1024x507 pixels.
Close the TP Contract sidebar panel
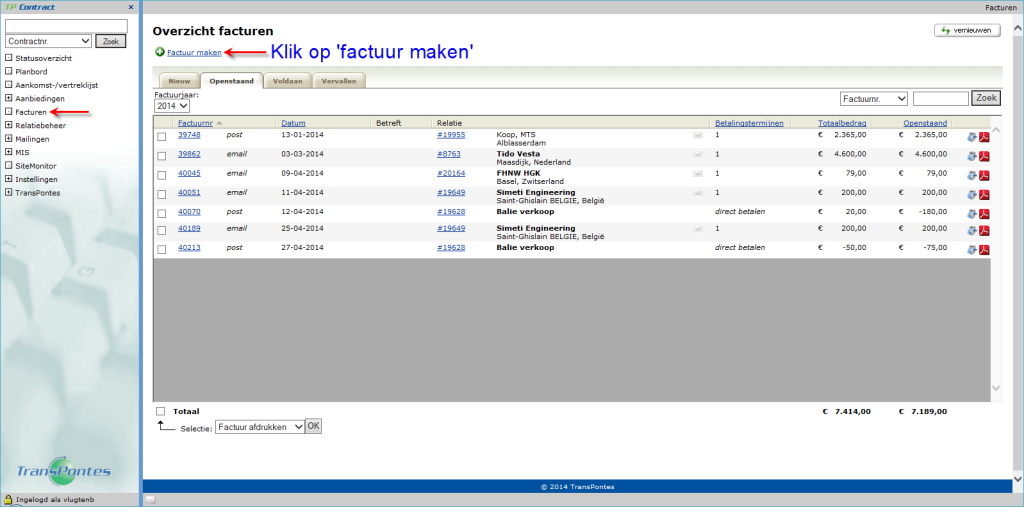131,7
